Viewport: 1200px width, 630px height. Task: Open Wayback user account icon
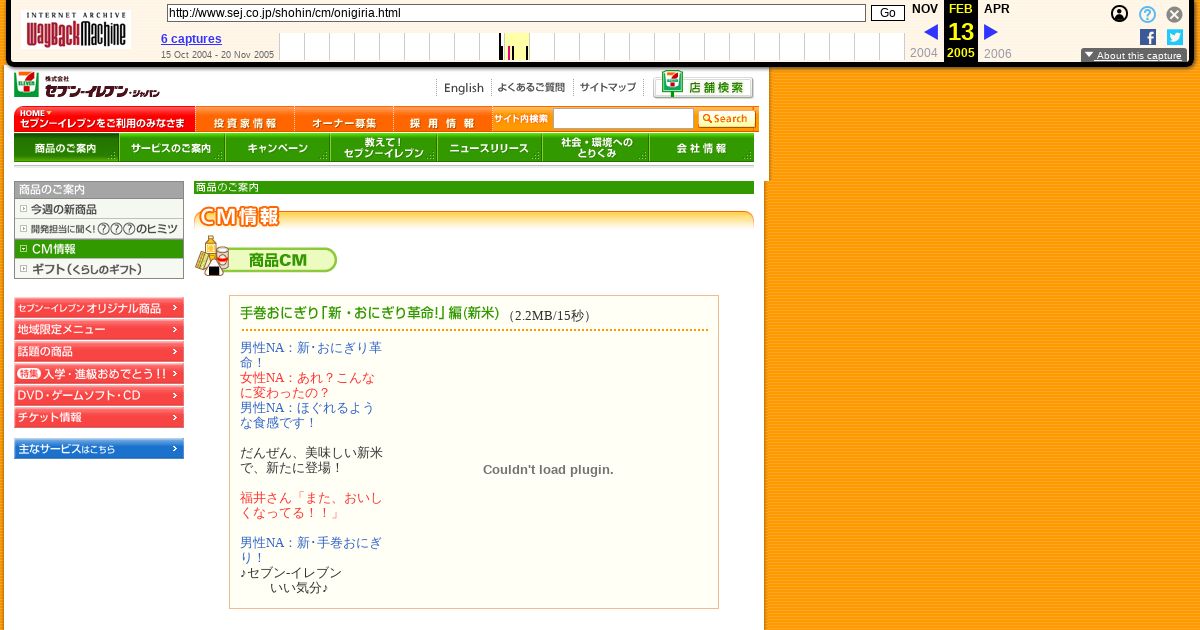1120,14
